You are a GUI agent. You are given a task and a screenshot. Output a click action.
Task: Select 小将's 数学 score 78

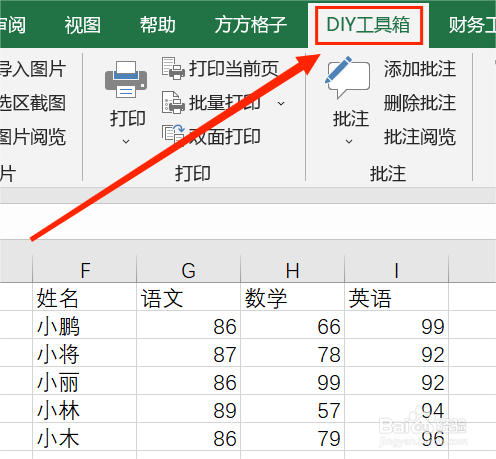coord(293,353)
